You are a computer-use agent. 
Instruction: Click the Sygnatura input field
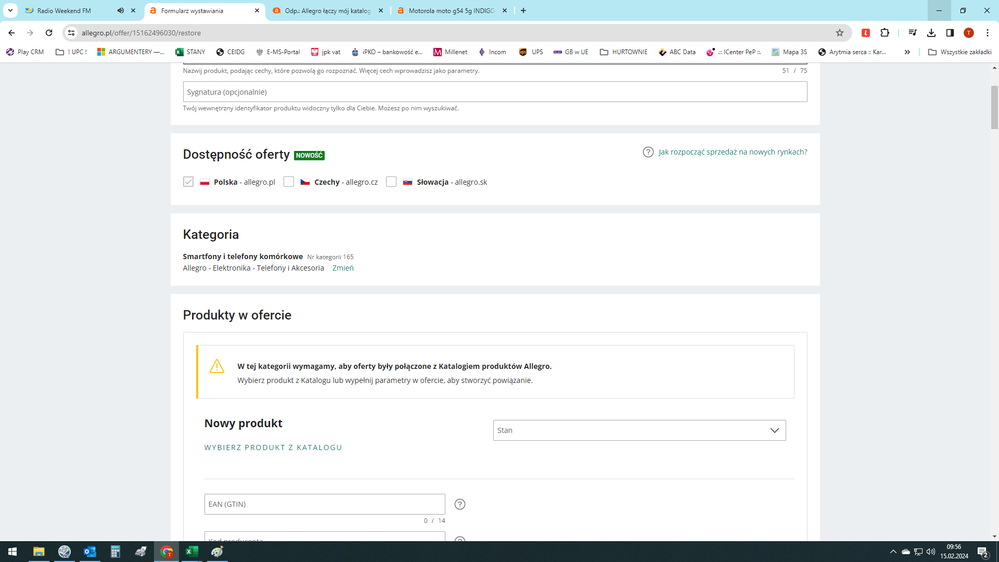tap(495, 92)
